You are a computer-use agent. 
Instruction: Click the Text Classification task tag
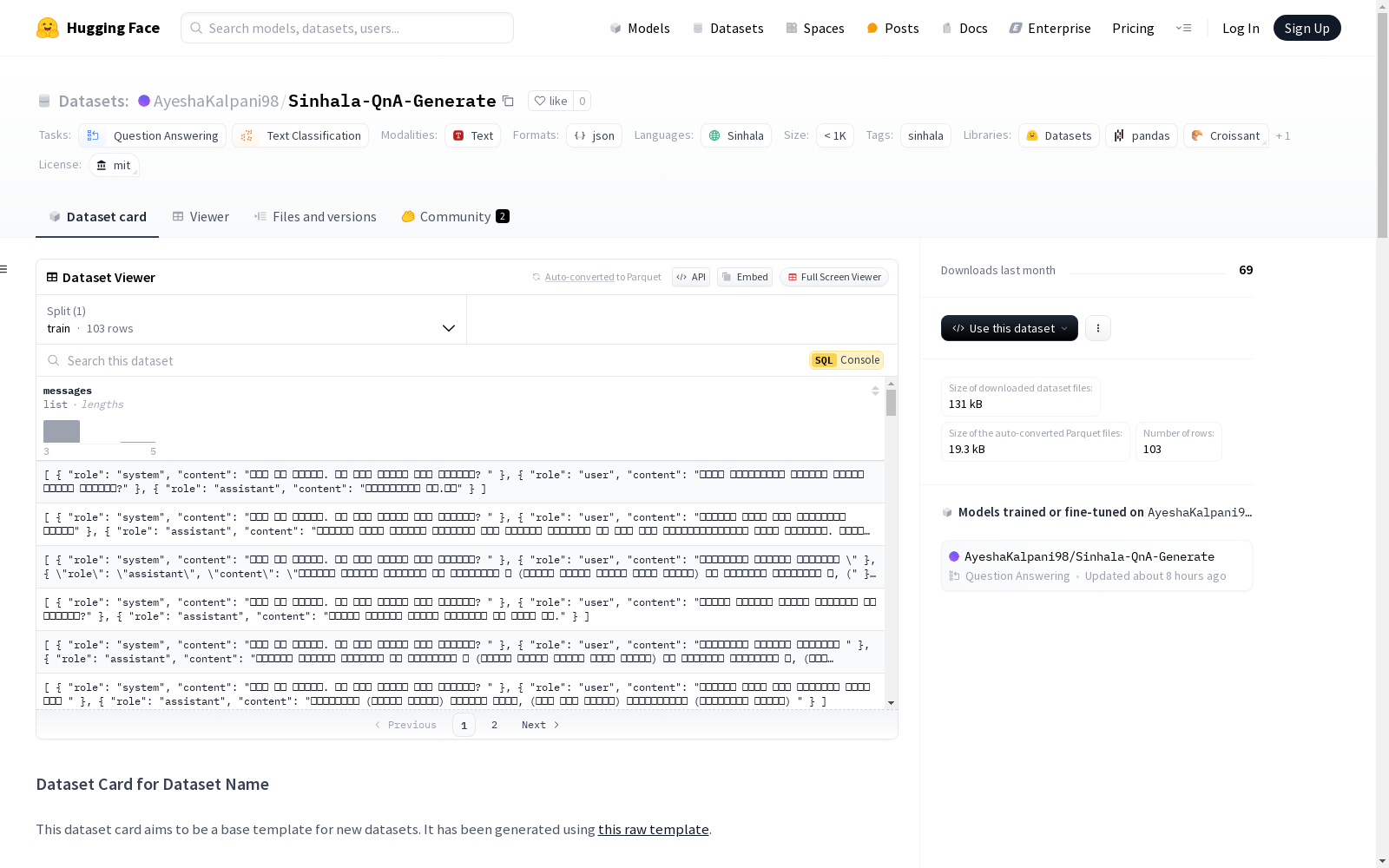pos(300,135)
